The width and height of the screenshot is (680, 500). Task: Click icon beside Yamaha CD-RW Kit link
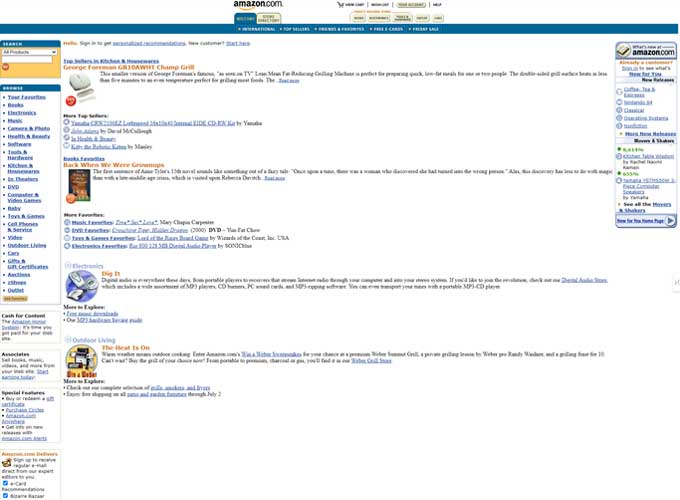[66, 123]
